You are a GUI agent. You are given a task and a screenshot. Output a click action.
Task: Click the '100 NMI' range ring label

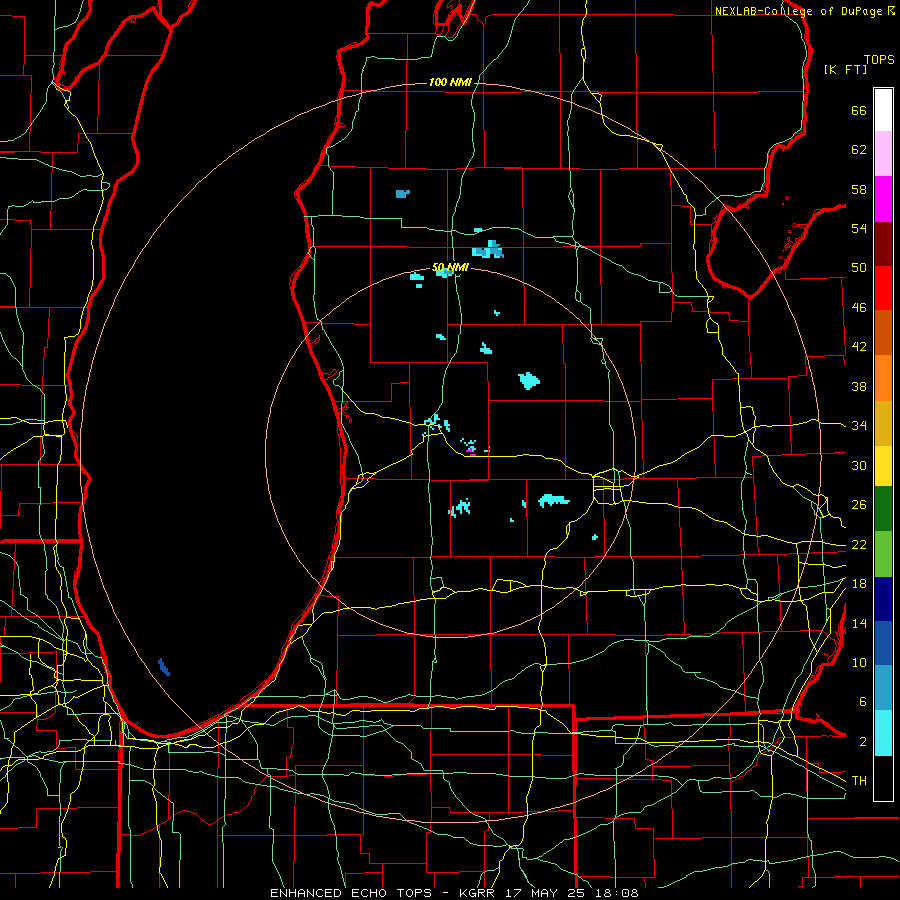pyautogui.click(x=450, y=82)
